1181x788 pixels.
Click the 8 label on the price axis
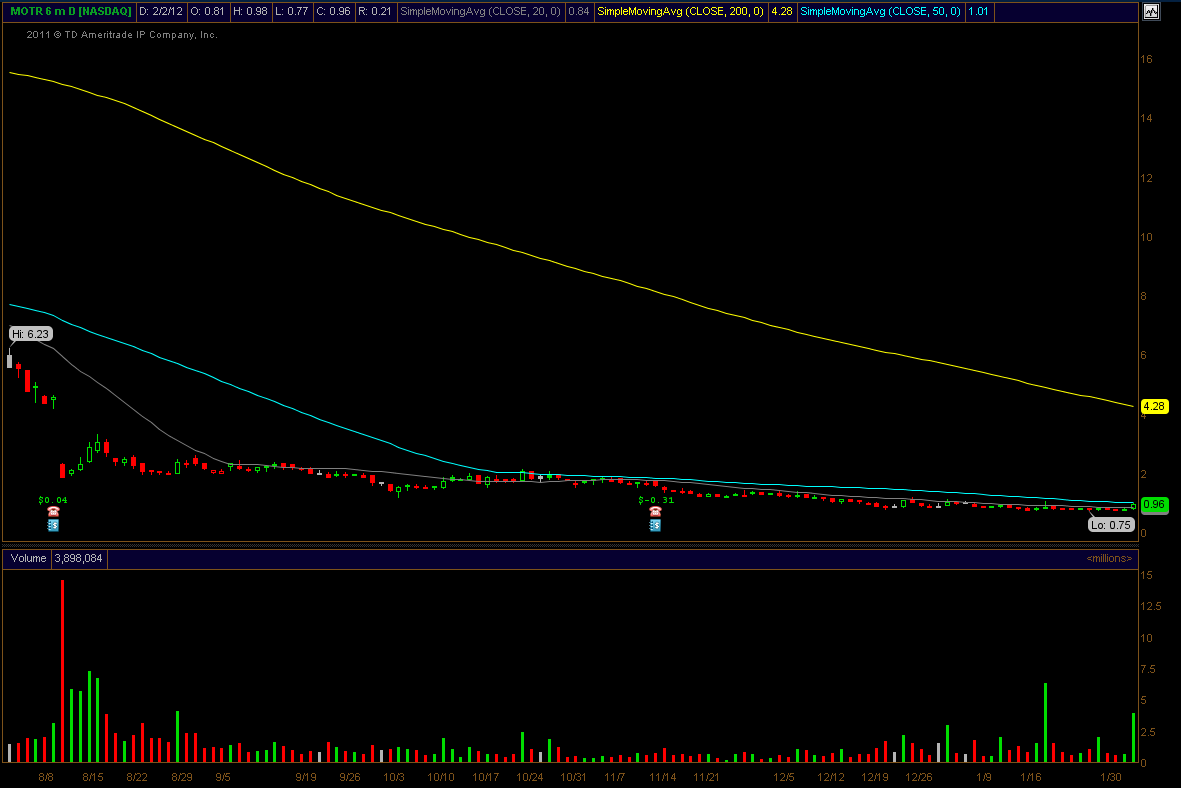pos(1143,296)
